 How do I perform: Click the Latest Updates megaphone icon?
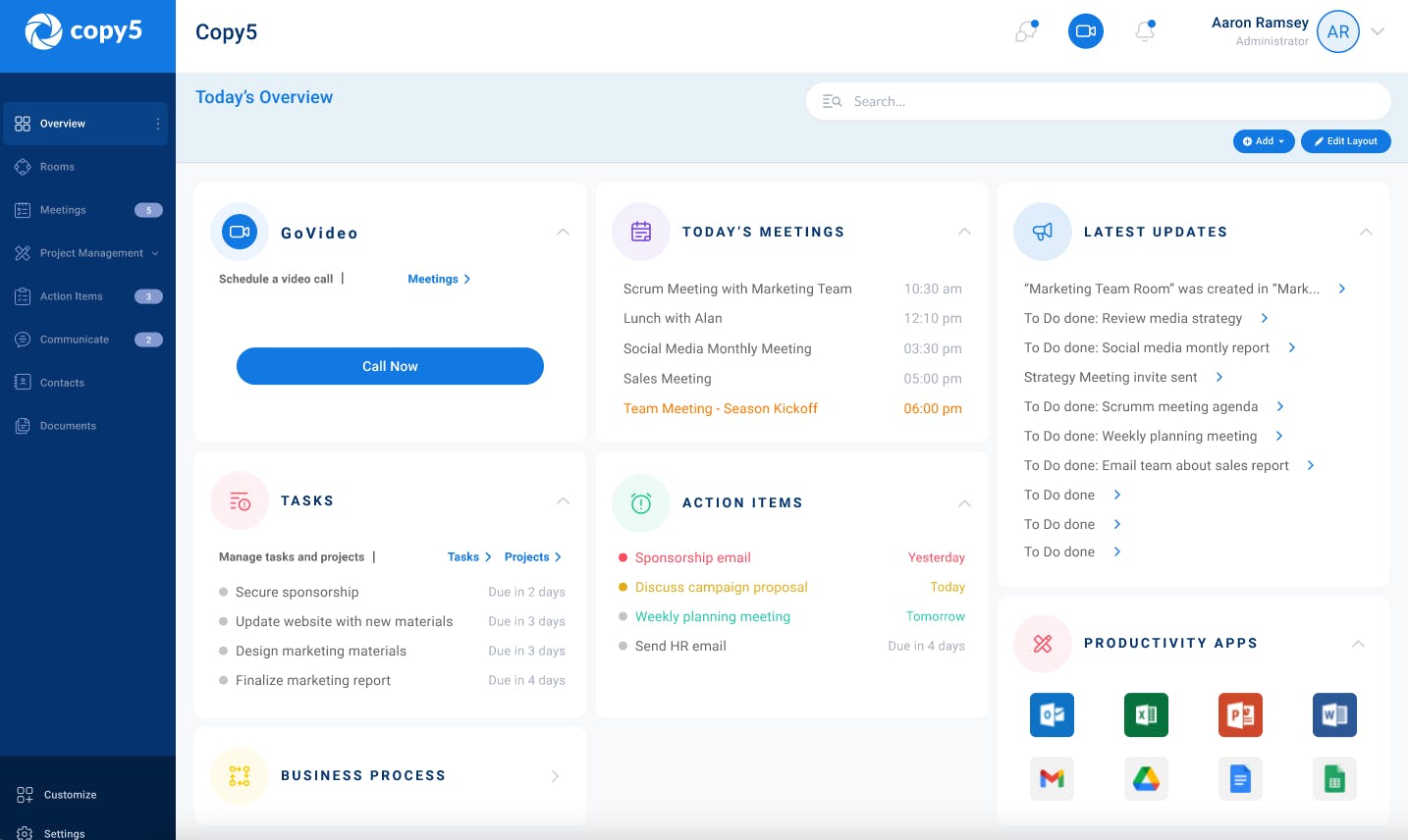tap(1043, 232)
